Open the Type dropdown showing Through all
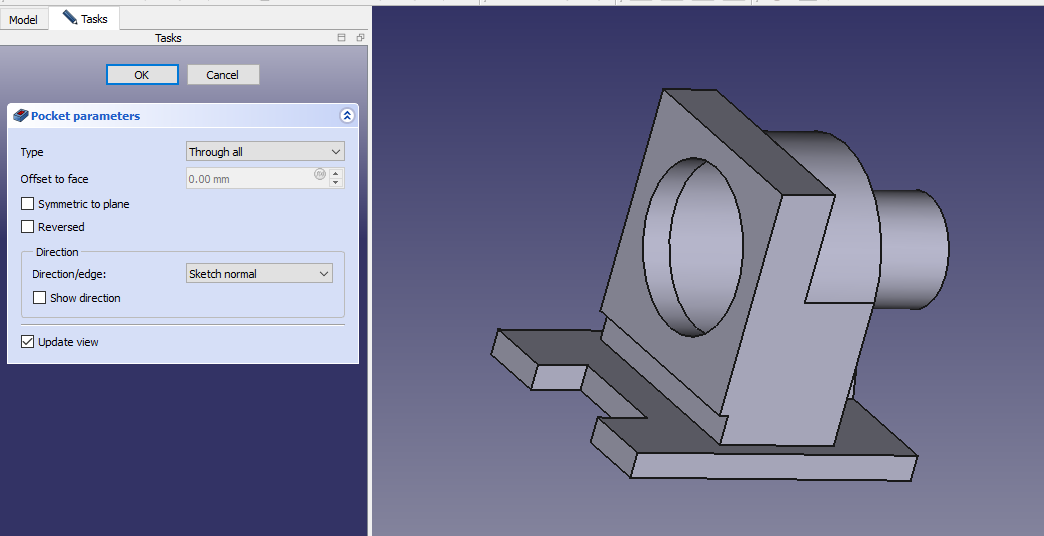The height and width of the screenshot is (536, 1044). pos(265,152)
